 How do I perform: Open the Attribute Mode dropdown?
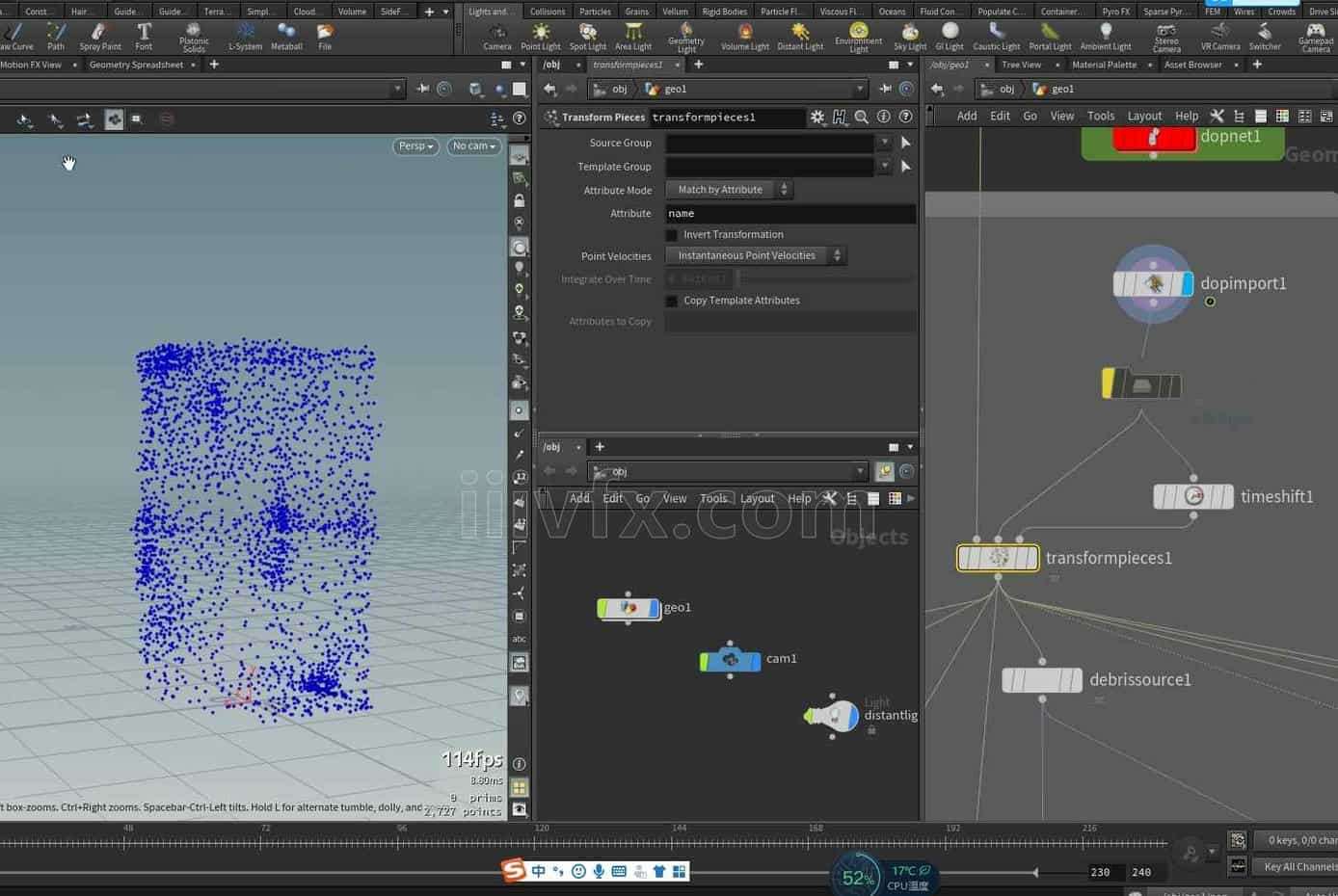tap(730, 190)
